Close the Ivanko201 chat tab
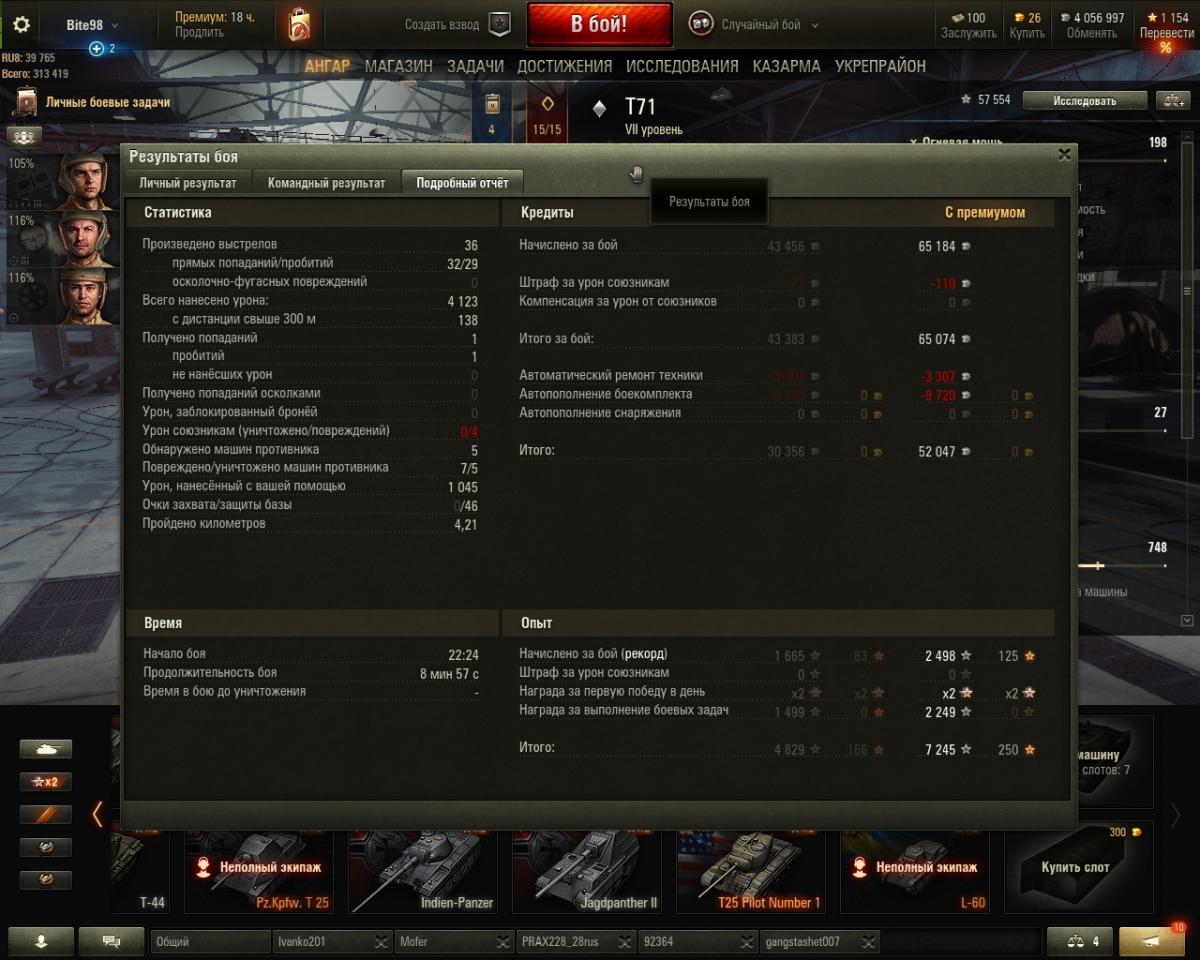The height and width of the screenshot is (960, 1200). pyautogui.click(x=381, y=941)
